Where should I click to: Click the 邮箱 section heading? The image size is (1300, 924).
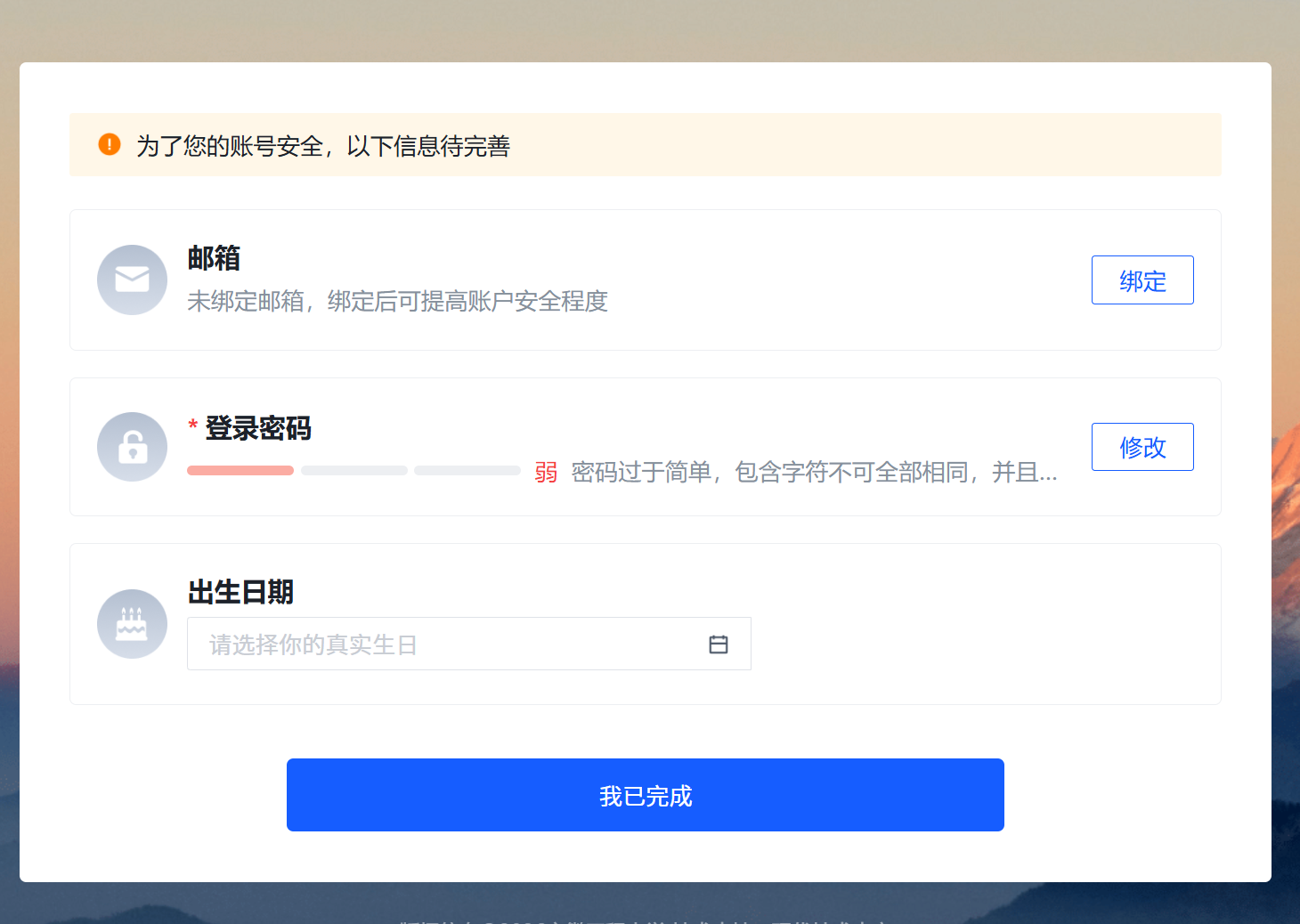point(214,258)
